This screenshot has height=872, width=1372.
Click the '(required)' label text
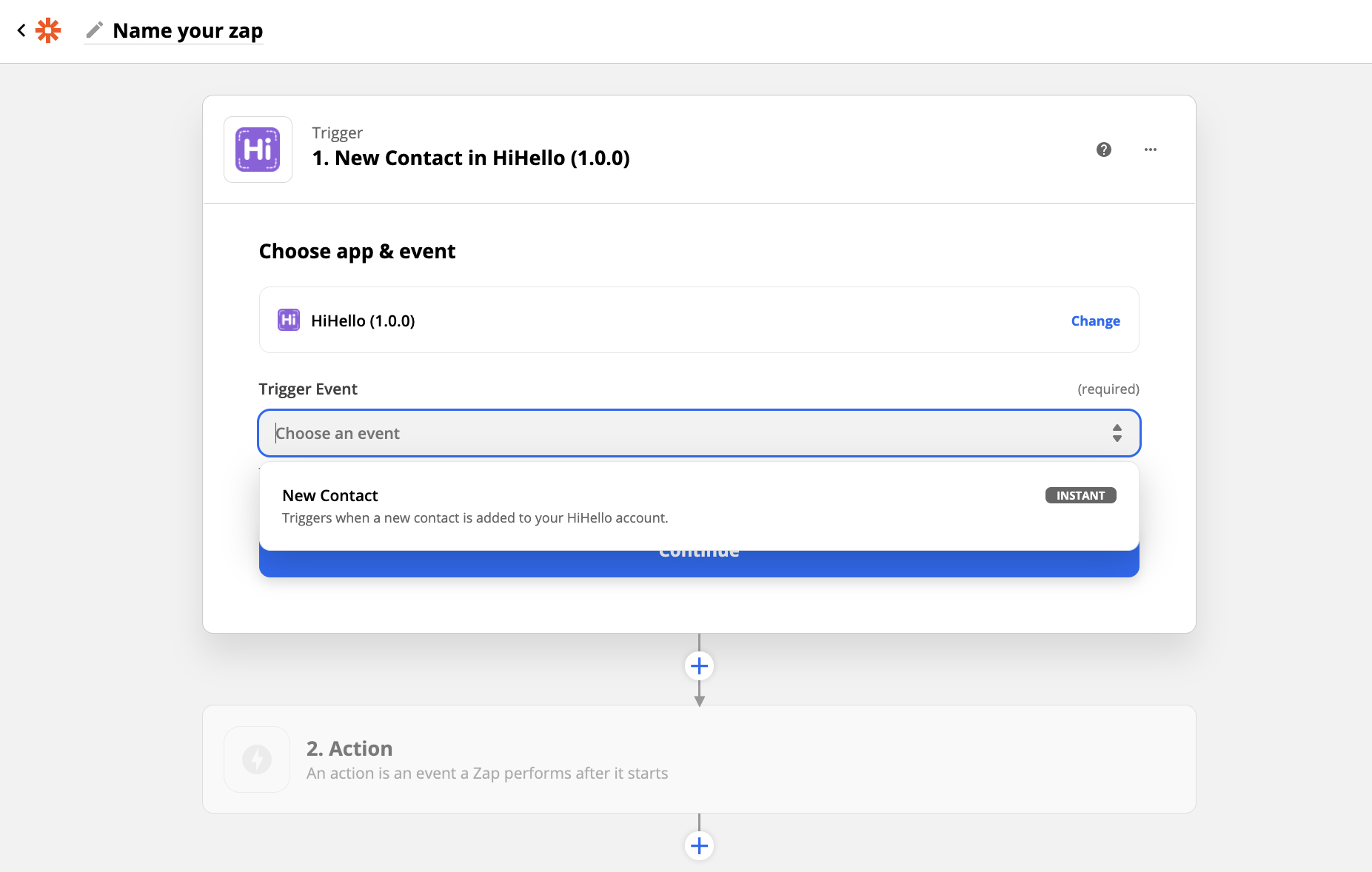point(1108,389)
